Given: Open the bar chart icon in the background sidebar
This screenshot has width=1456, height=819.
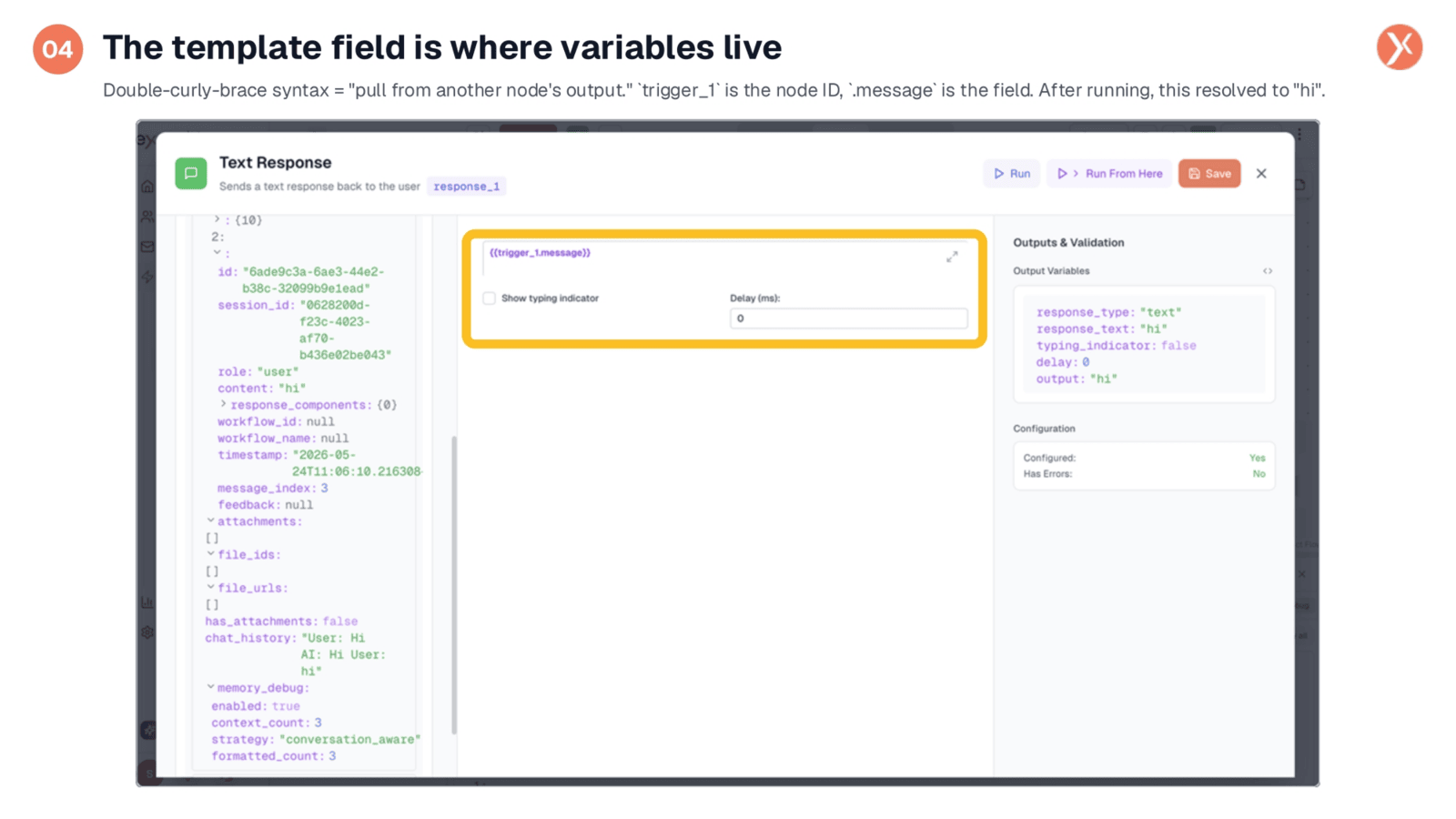Looking at the screenshot, I should (x=147, y=602).
